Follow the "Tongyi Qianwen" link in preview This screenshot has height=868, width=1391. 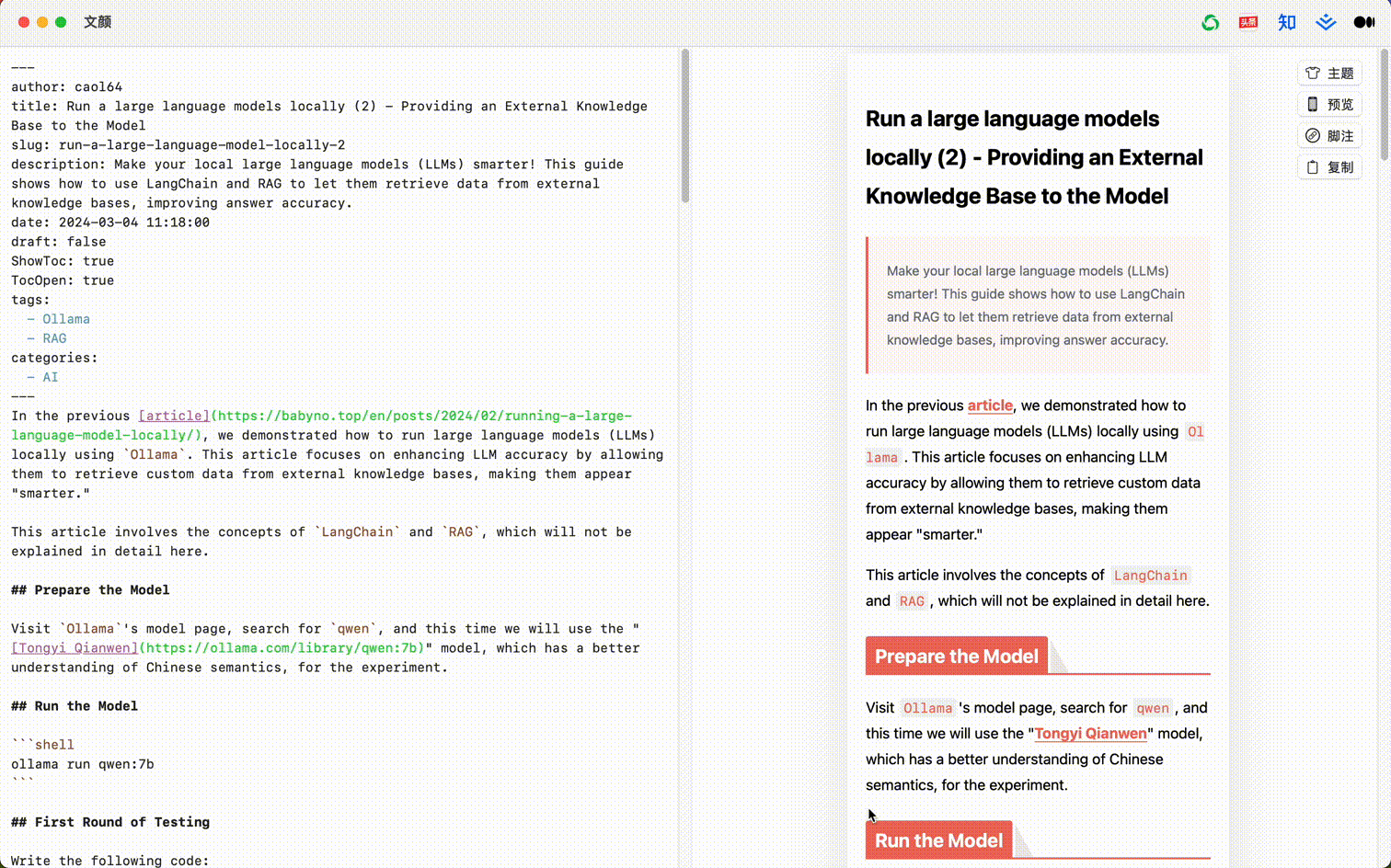coord(1090,734)
